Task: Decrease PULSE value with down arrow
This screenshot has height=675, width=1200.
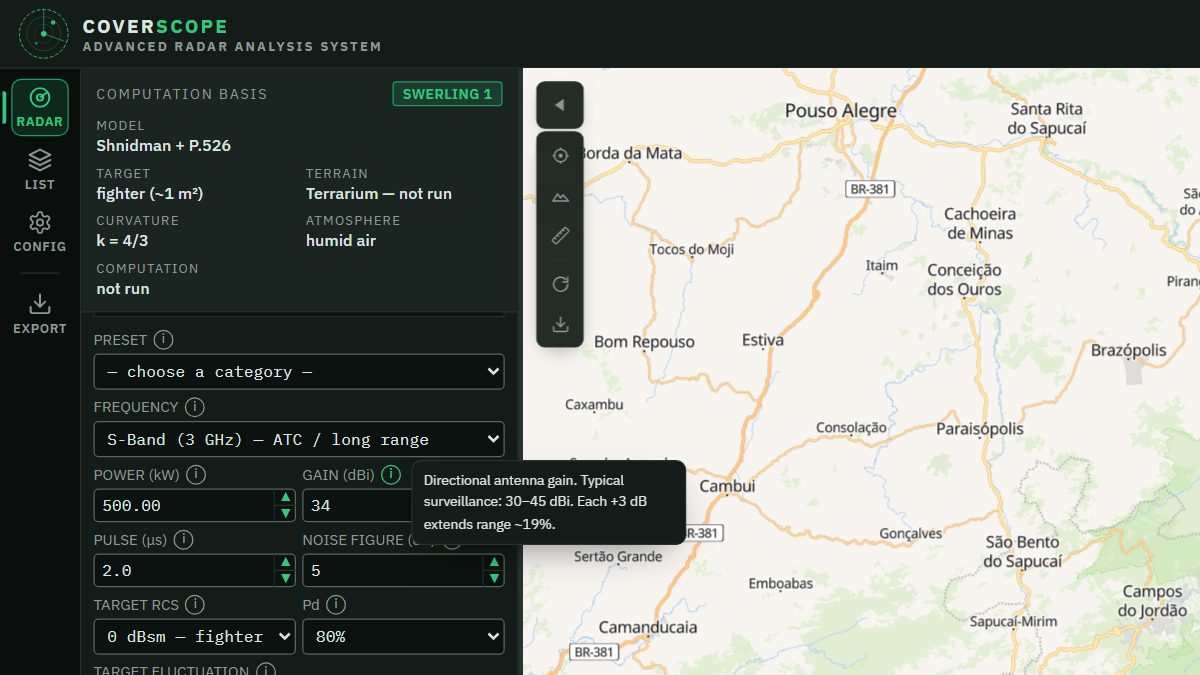Action: pyautogui.click(x=286, y=578)
